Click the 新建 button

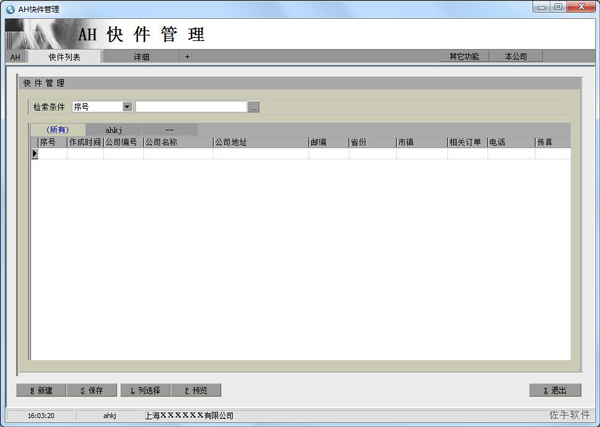[41, 390]
